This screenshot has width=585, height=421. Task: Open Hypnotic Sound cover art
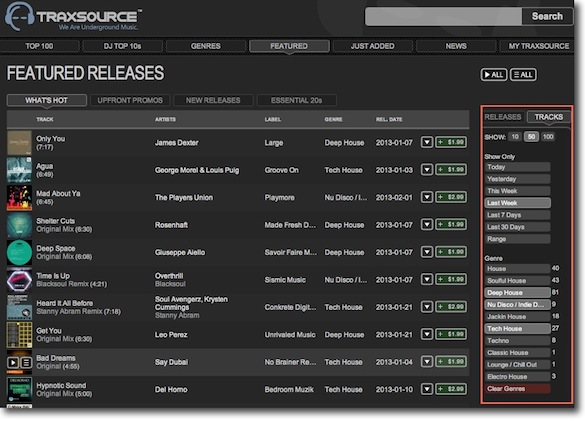click(19, 390)
